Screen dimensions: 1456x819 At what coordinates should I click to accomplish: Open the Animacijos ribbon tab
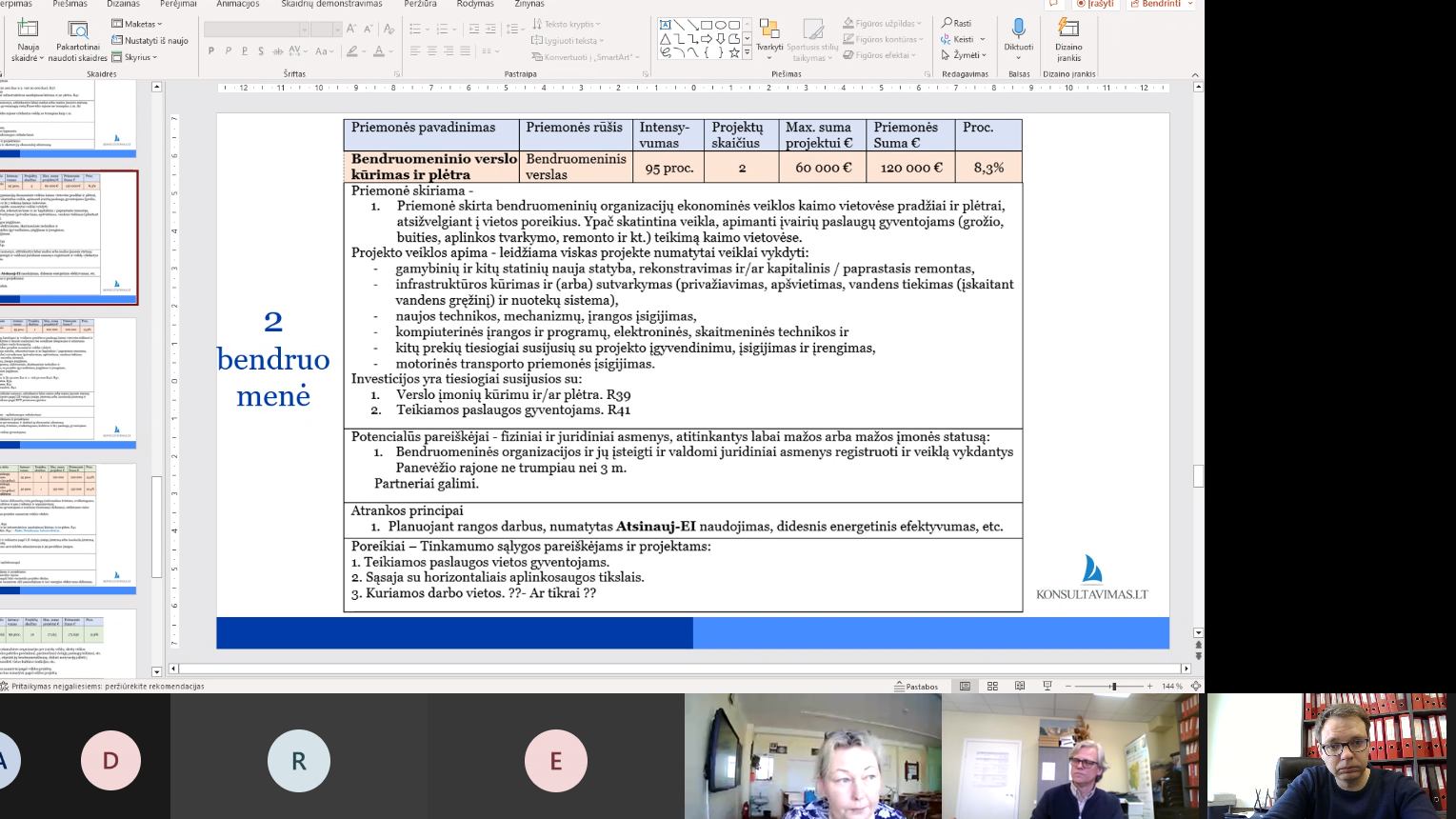pos(237,4)
